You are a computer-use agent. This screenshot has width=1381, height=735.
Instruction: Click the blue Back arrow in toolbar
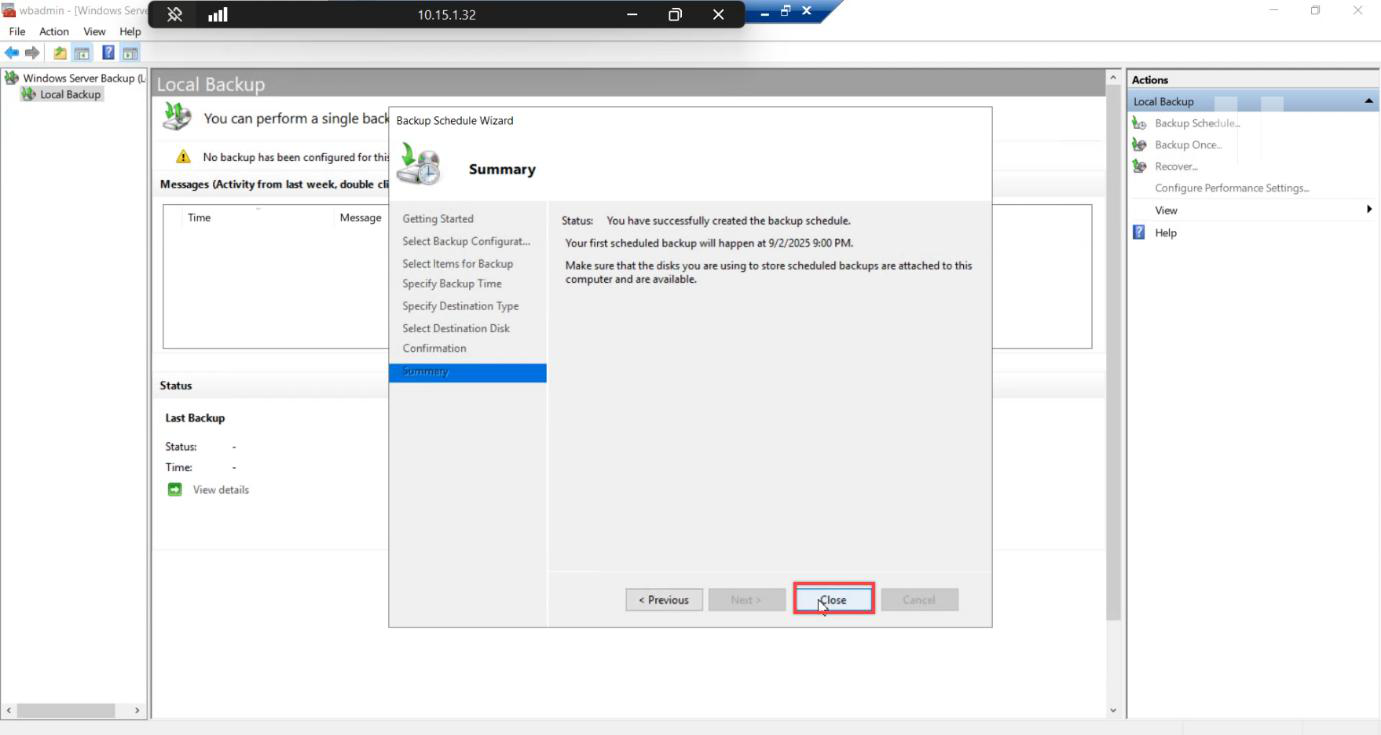[12, 53]
